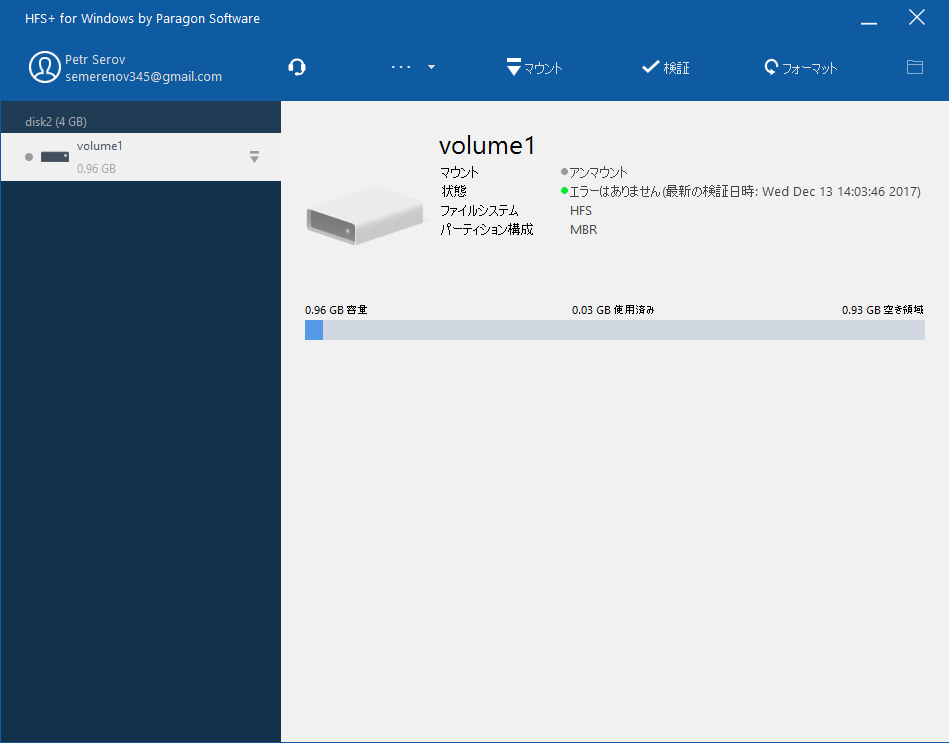The width and height of the screenshot is (949, 743).
Task: Click the マウント (Mount) toolbar button
Action: [x=534, y=67]
